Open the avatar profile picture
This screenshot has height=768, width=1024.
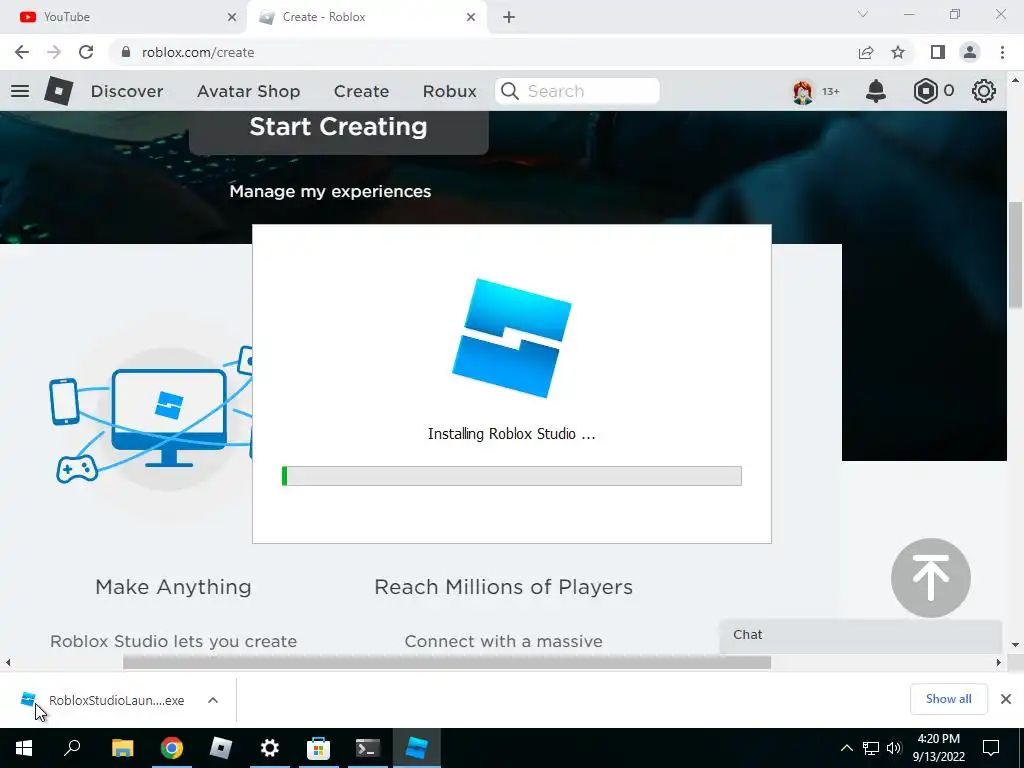click(x=803, y=91)
